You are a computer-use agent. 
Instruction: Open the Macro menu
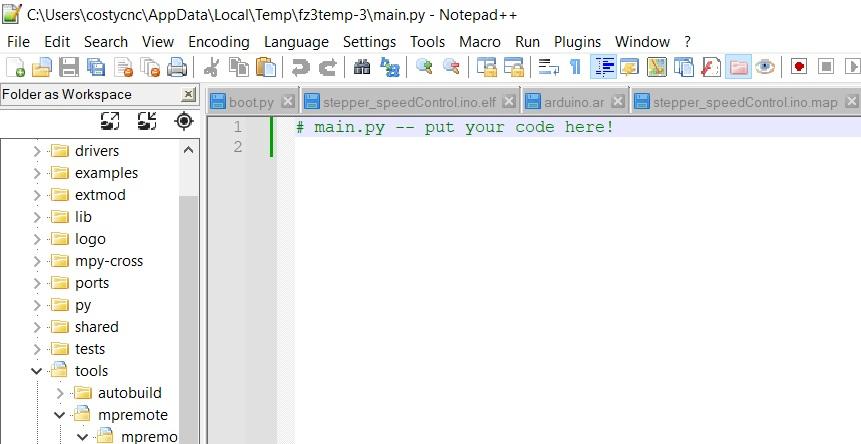click(x=480, y=42)
